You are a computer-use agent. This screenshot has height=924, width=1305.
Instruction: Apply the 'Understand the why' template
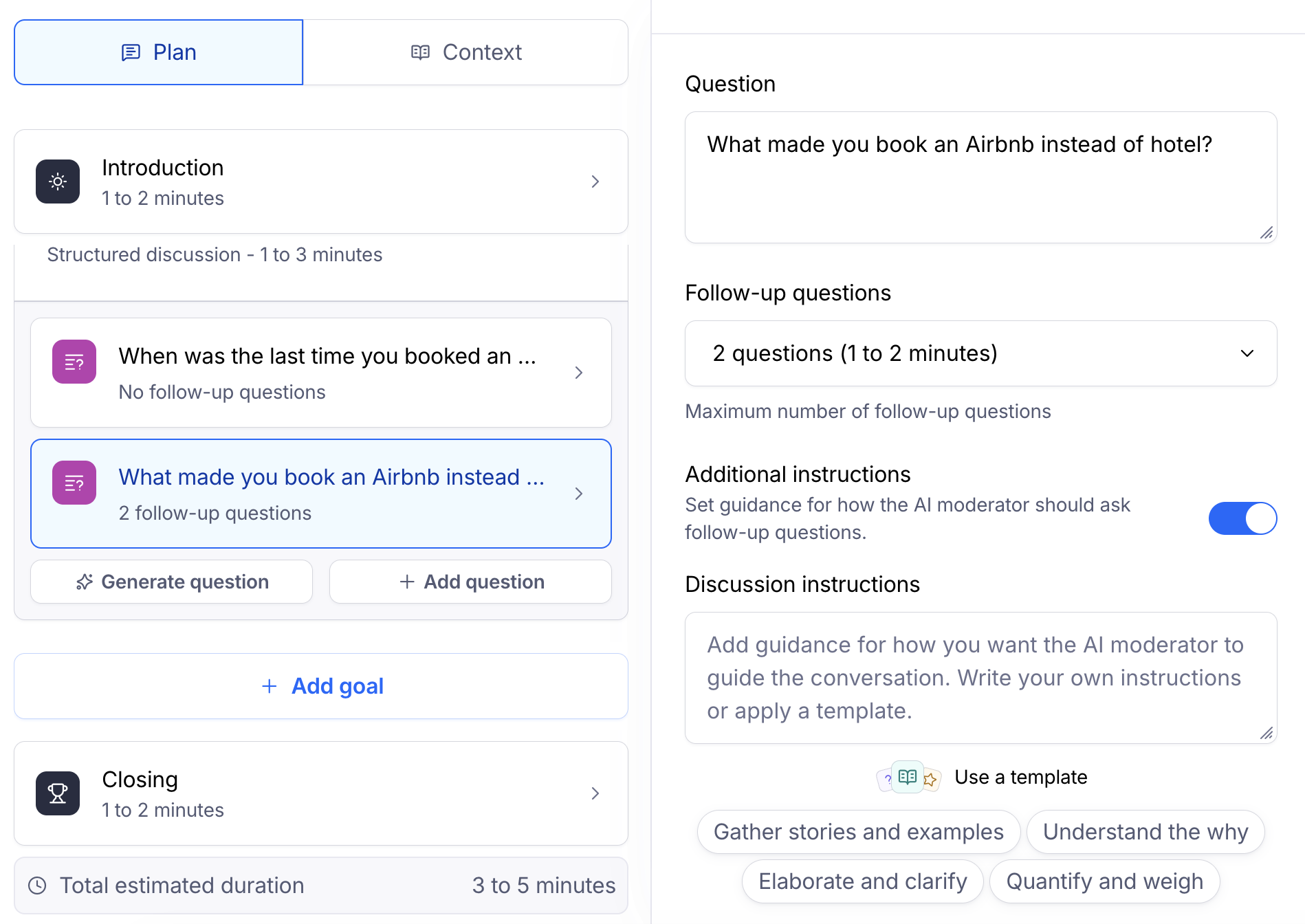[1145, 832]
